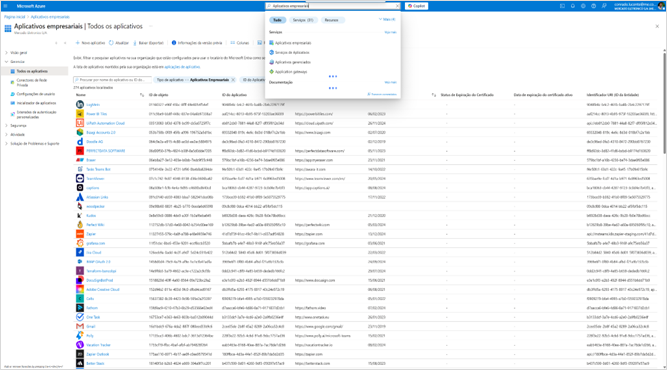
Task: Click the Doodle AG app icon
Action: [80, 142]
